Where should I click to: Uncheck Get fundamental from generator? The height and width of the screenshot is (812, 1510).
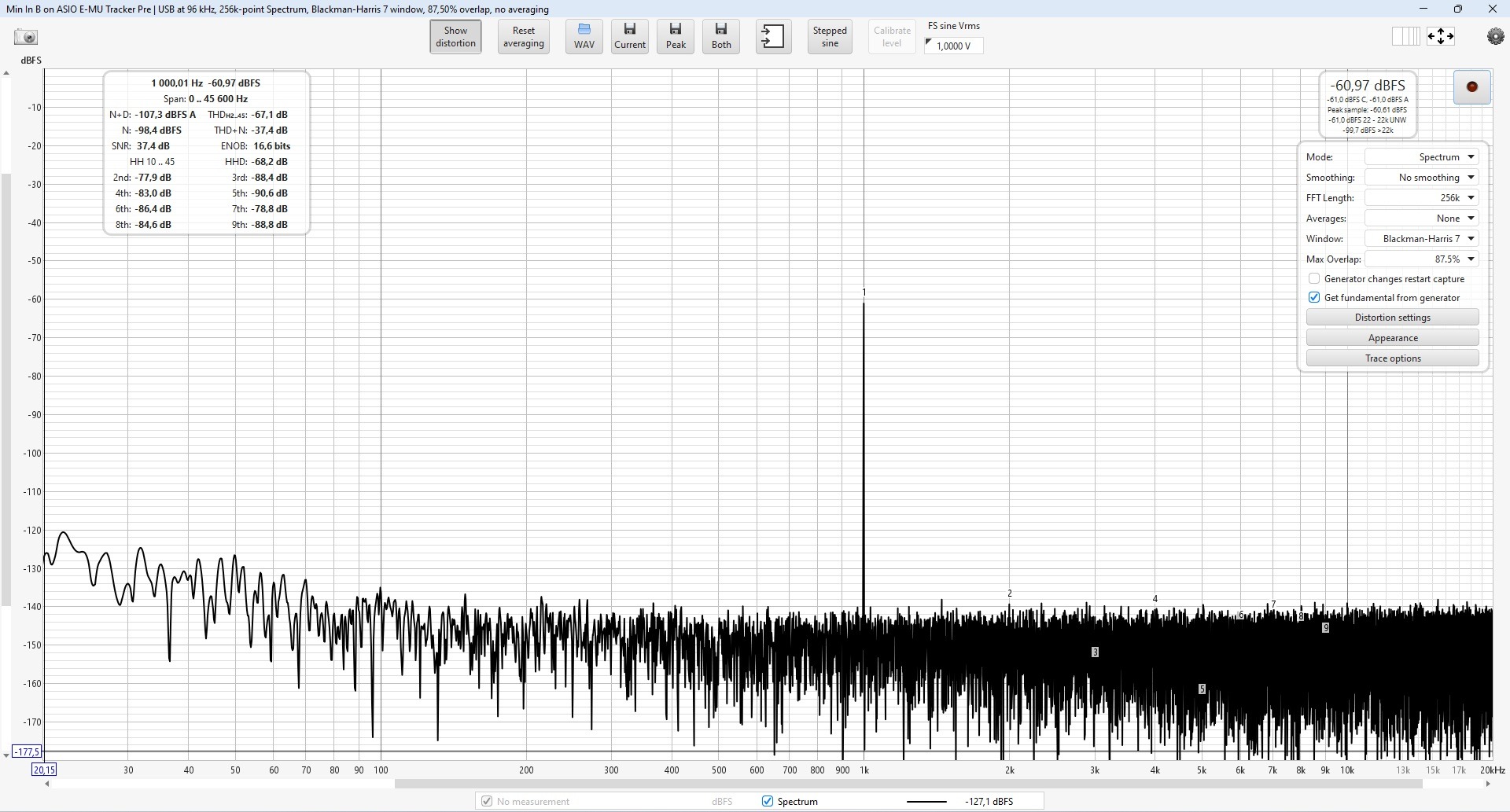pyautogui.click(x=1314, y=298)
